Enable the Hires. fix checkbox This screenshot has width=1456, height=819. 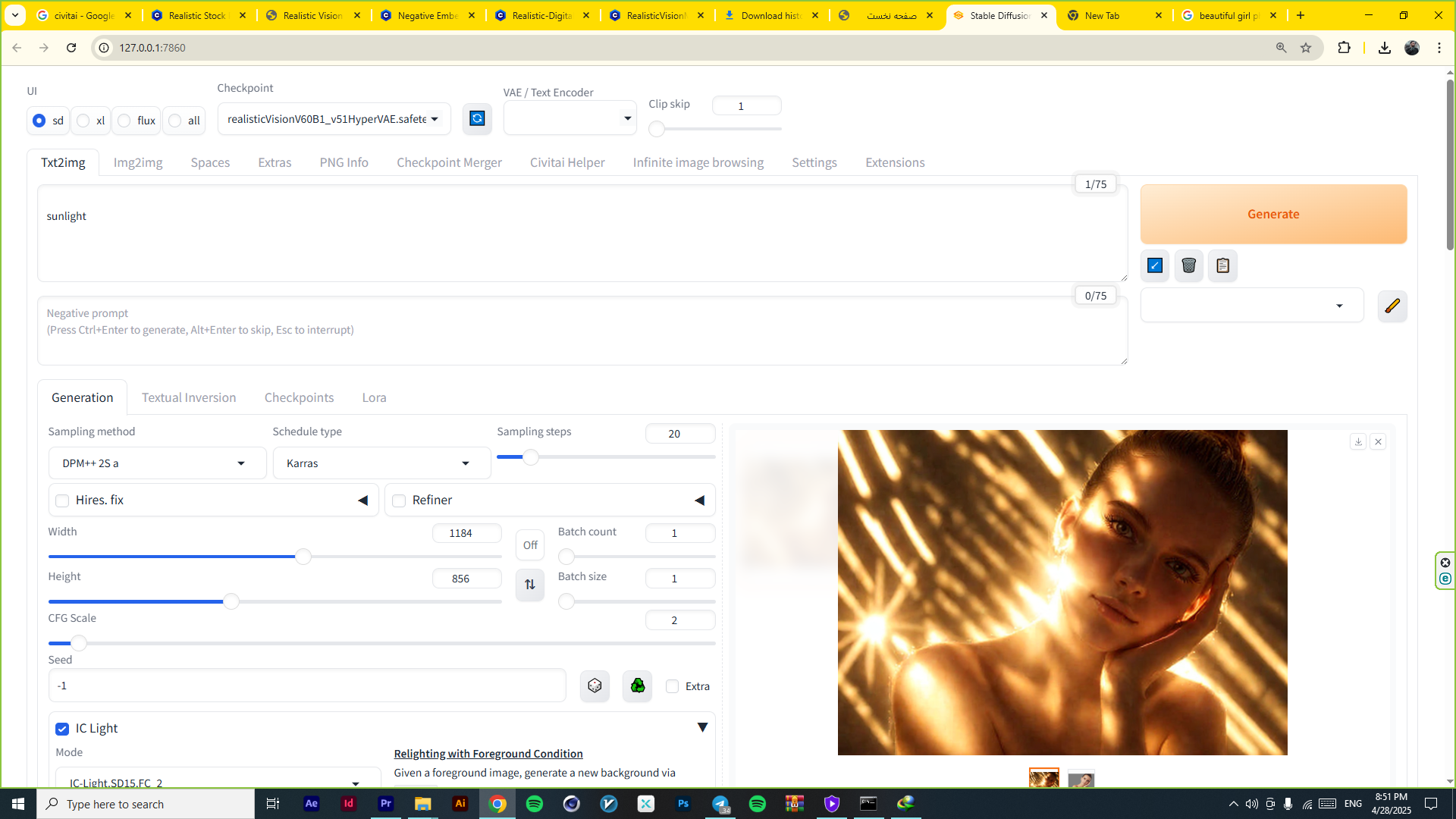[x=63, y=500]
